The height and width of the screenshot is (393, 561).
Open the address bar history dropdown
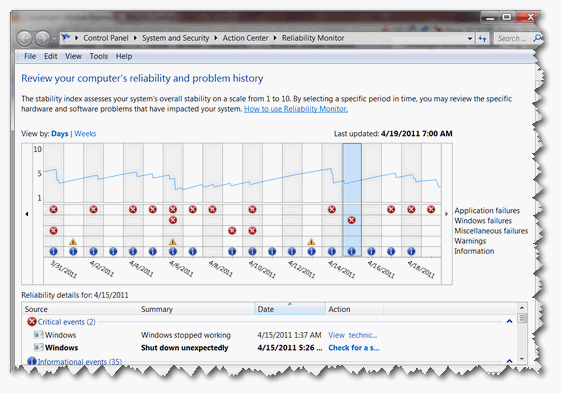click(x=470, y=38)
